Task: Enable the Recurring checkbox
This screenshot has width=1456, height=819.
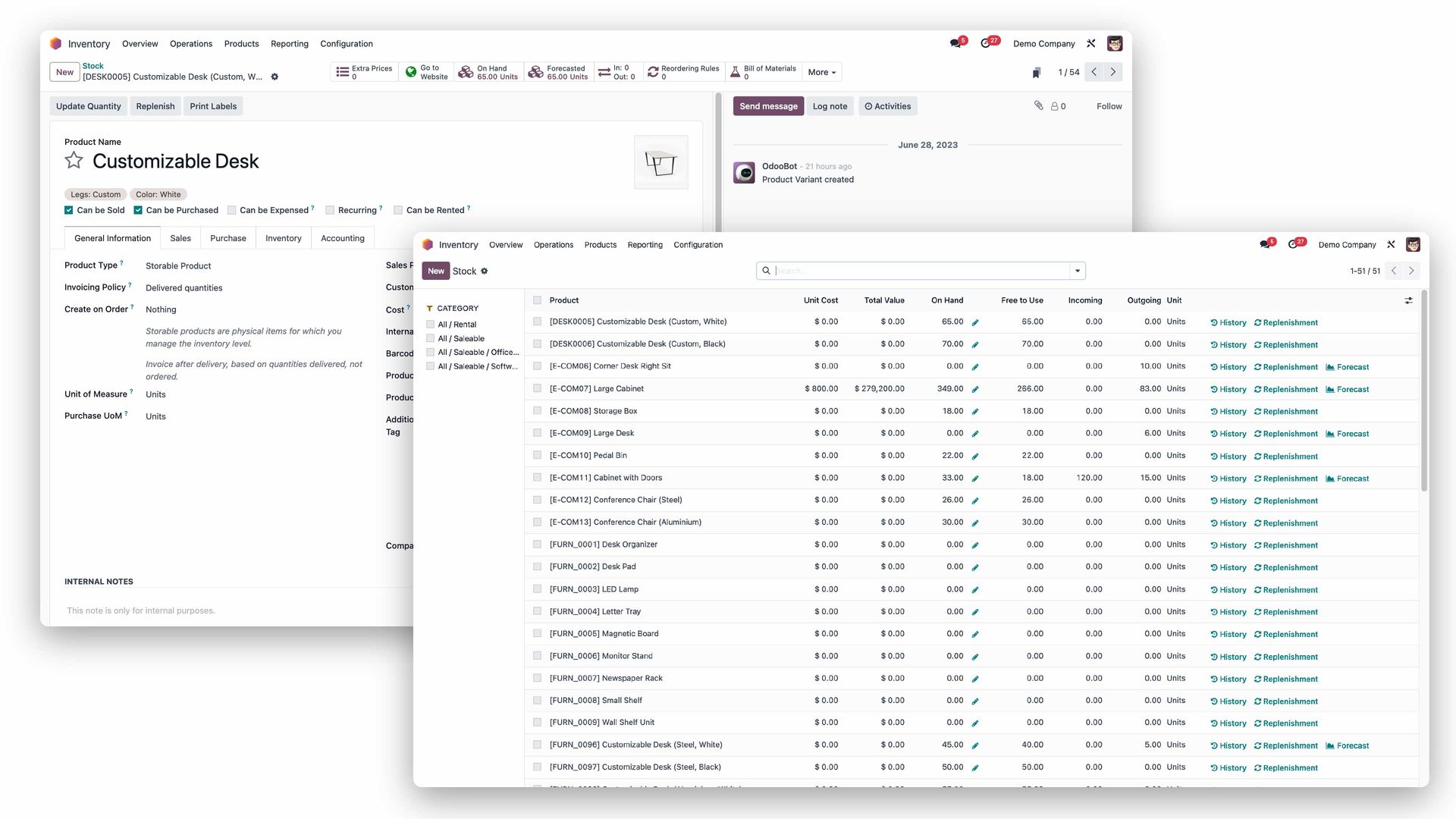Action: [330, 210]
